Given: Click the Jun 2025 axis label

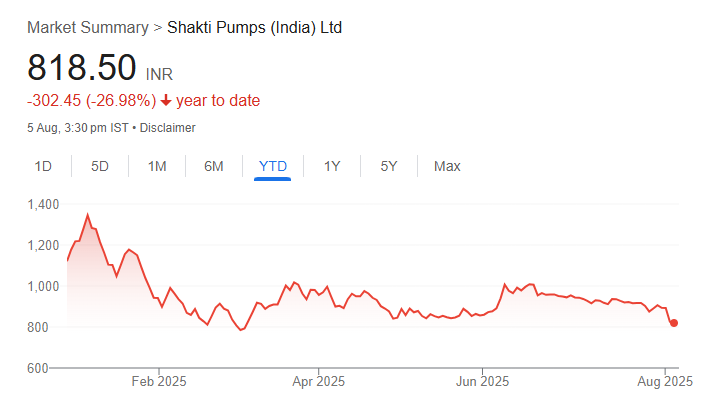Looking at the screenshot, I should pyautogui.click(x=482, y=381).
